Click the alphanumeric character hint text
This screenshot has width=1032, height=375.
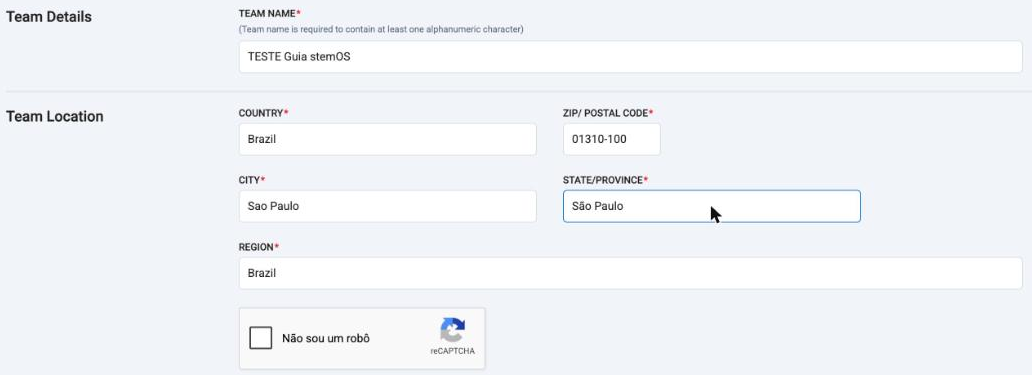click(381, 30)
